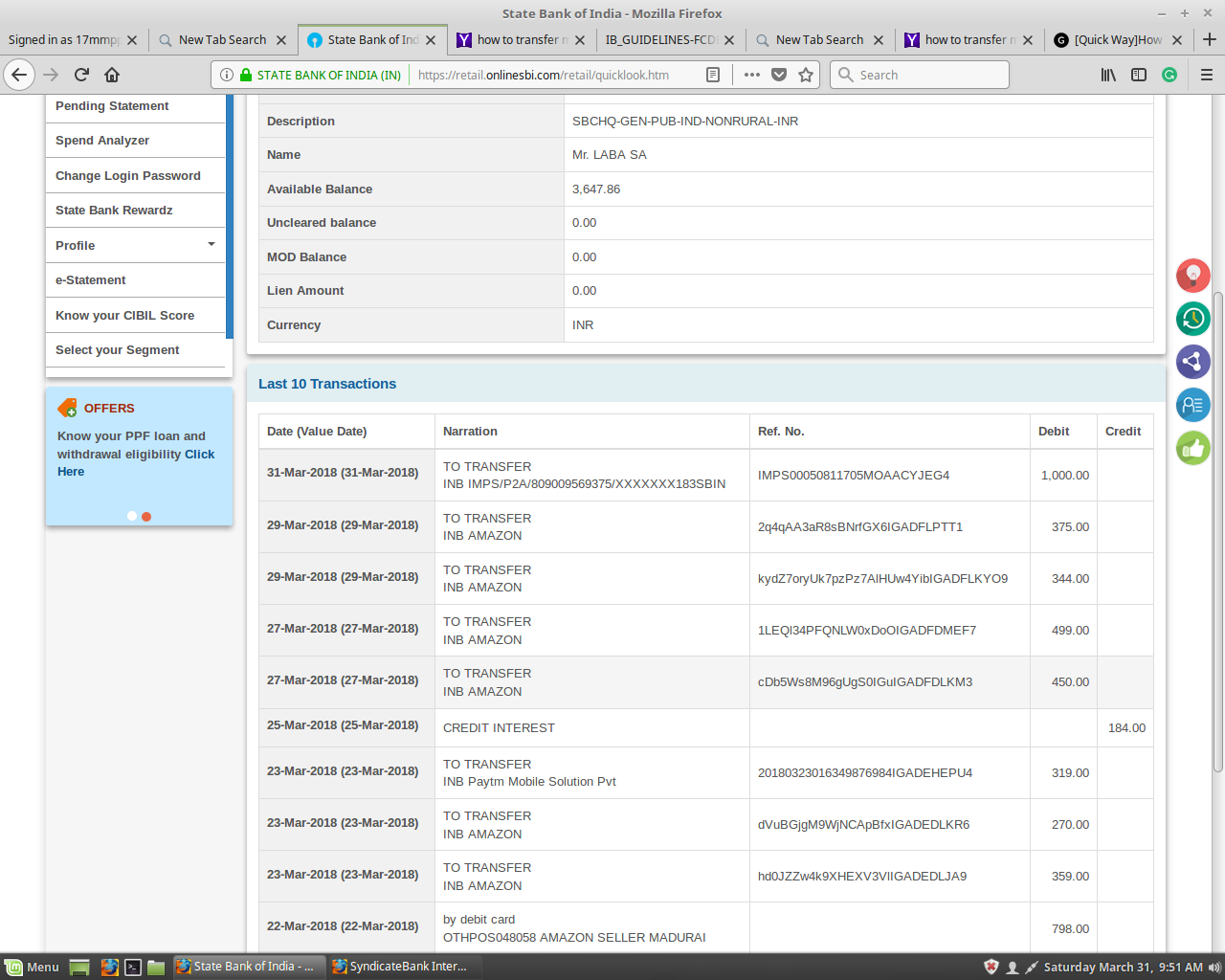
Task: Bookmark this page with star icon
Action: tap(806, 75)
